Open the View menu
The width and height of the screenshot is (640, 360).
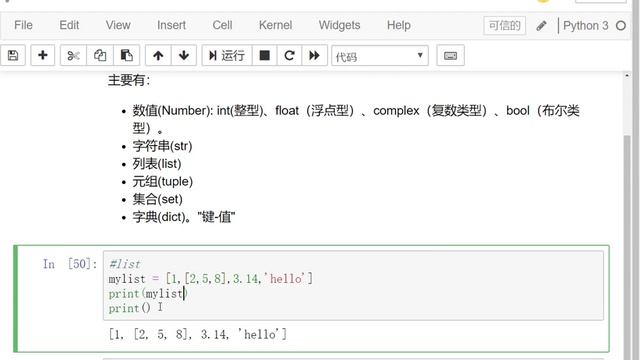click(118, 25)
